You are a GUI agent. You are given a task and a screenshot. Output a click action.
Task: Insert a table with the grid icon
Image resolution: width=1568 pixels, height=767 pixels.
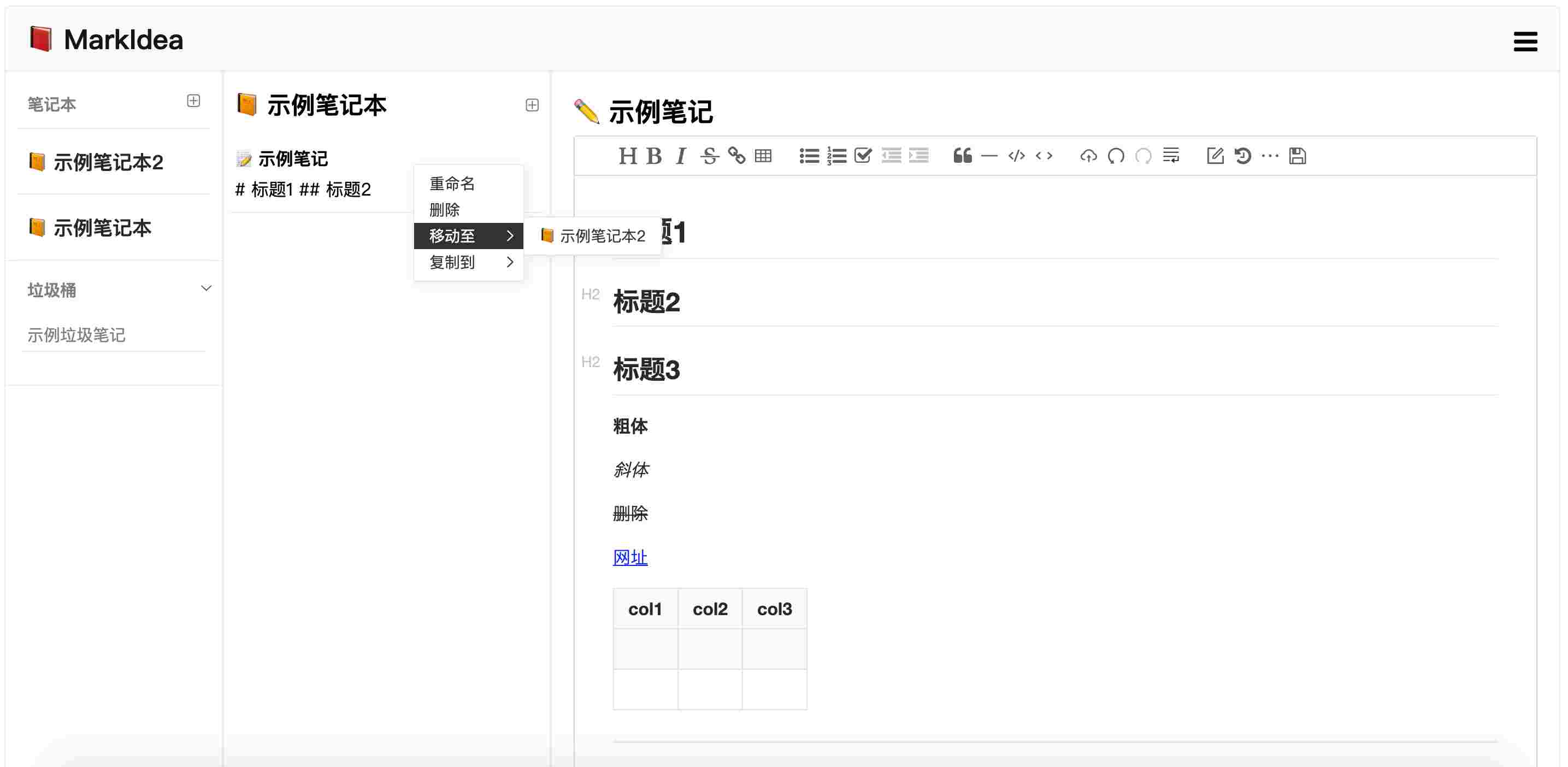tap(763, 156)
